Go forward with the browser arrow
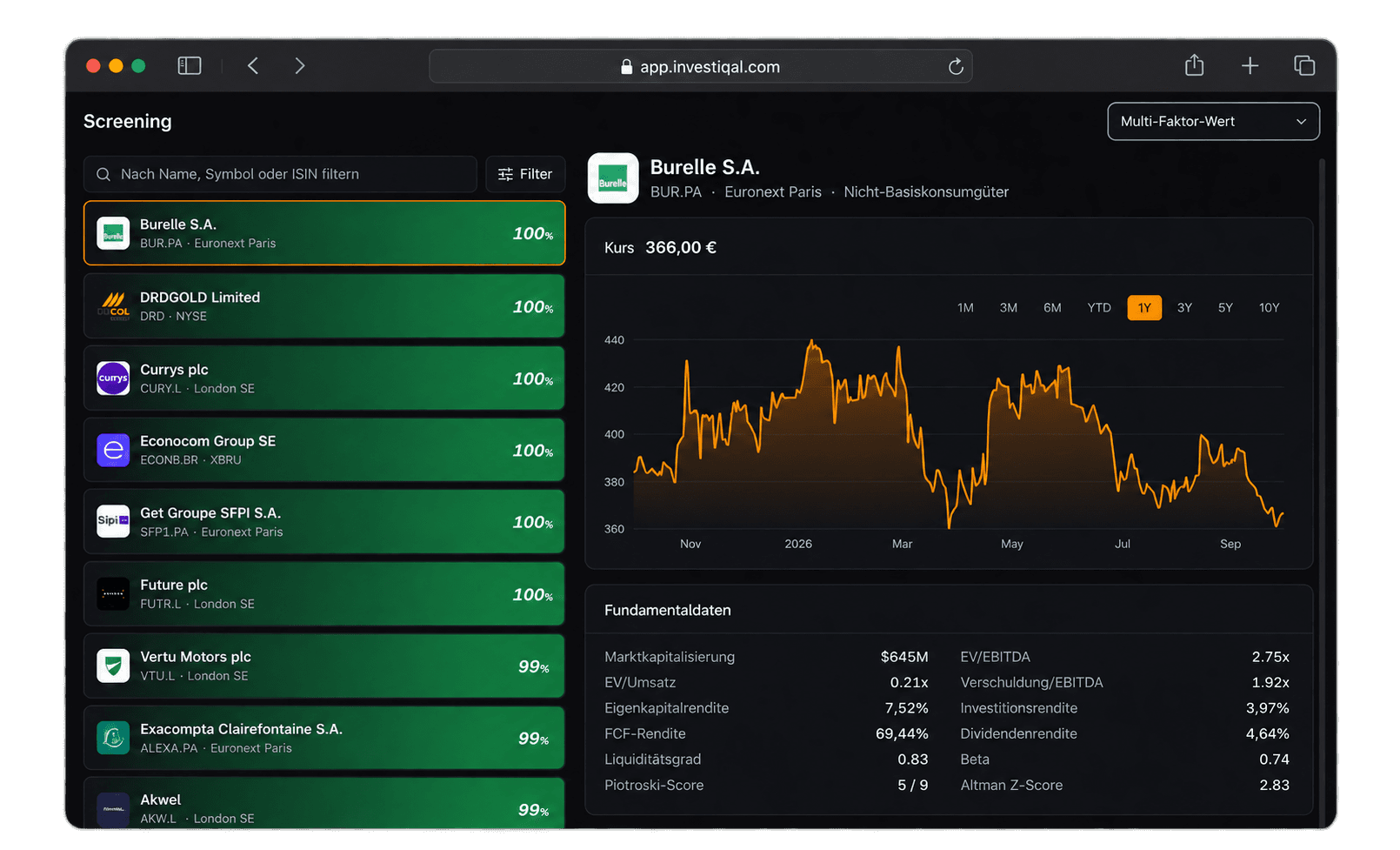 coord(299,66)
